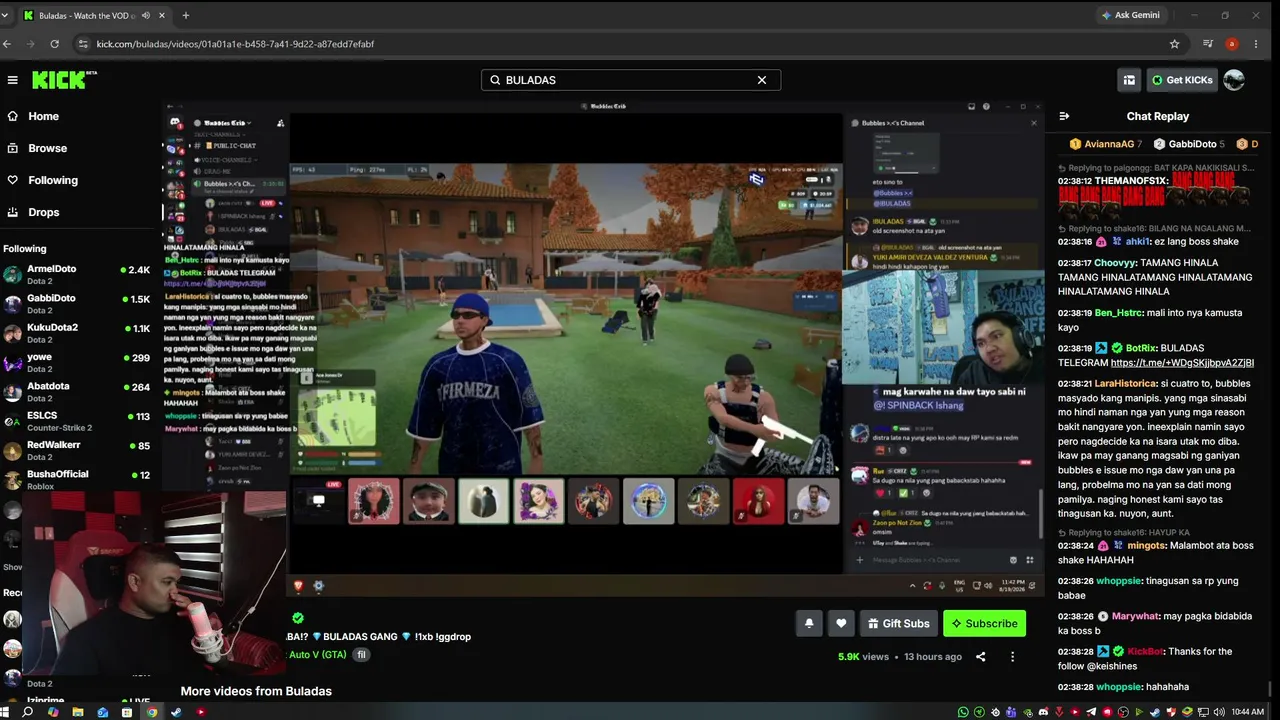Open the Chrome media control icon
Image resolution: width=1280 pixels, height=720 pixels.
coord(1209,44)
